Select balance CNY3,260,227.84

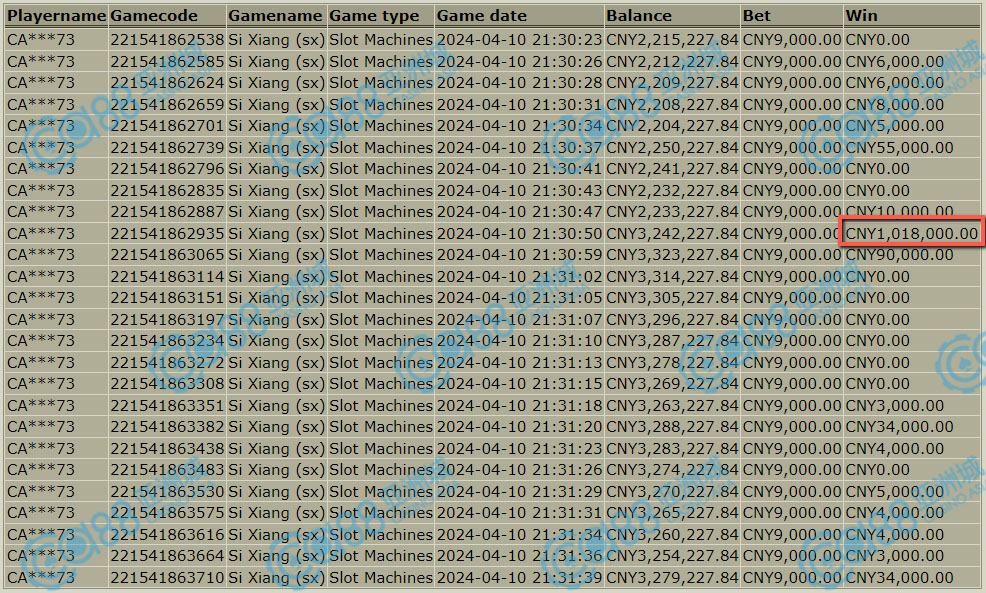[x=672, y=535]
